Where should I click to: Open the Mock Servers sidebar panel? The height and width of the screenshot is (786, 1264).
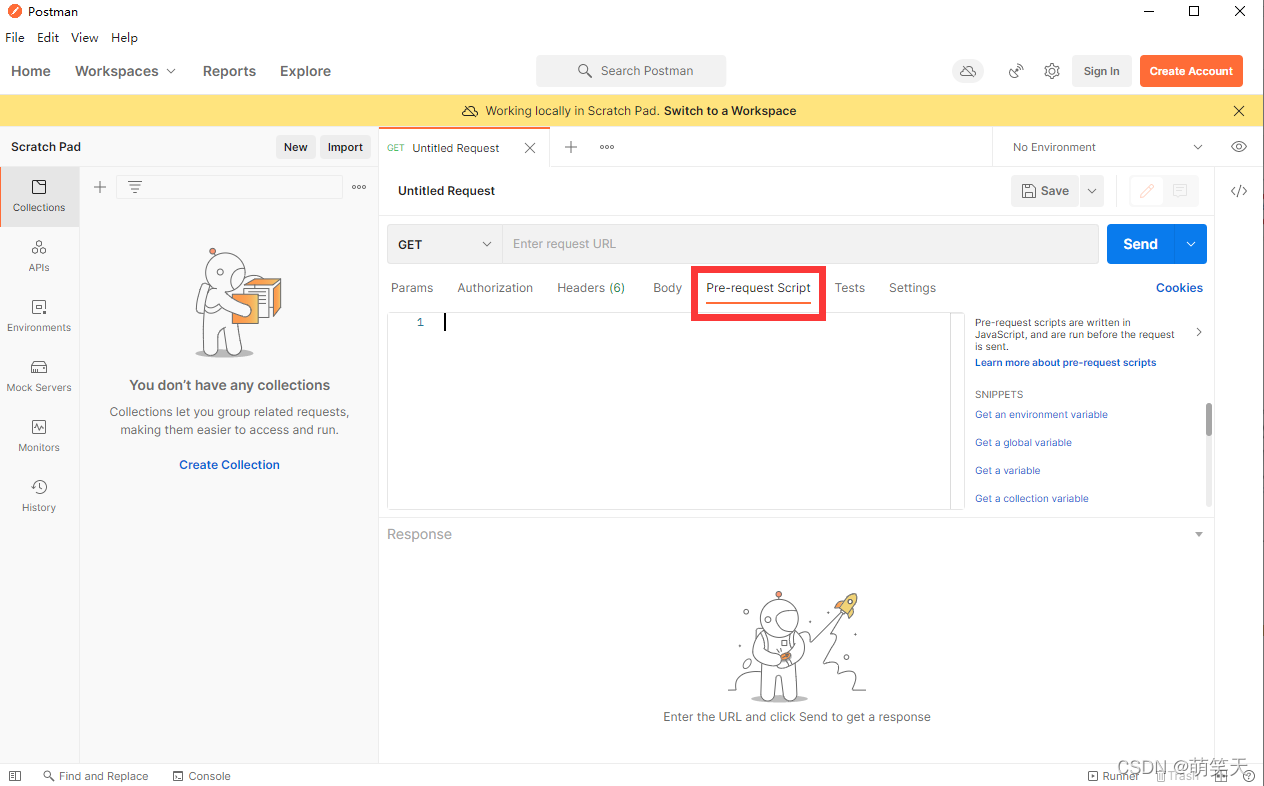click(x=39, y=376)
